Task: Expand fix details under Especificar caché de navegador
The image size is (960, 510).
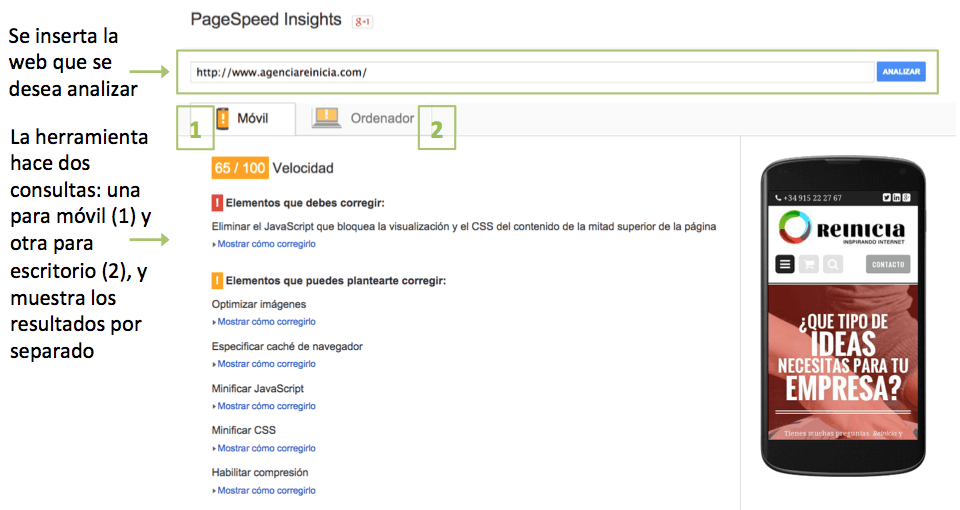Action: click(266, 364)
